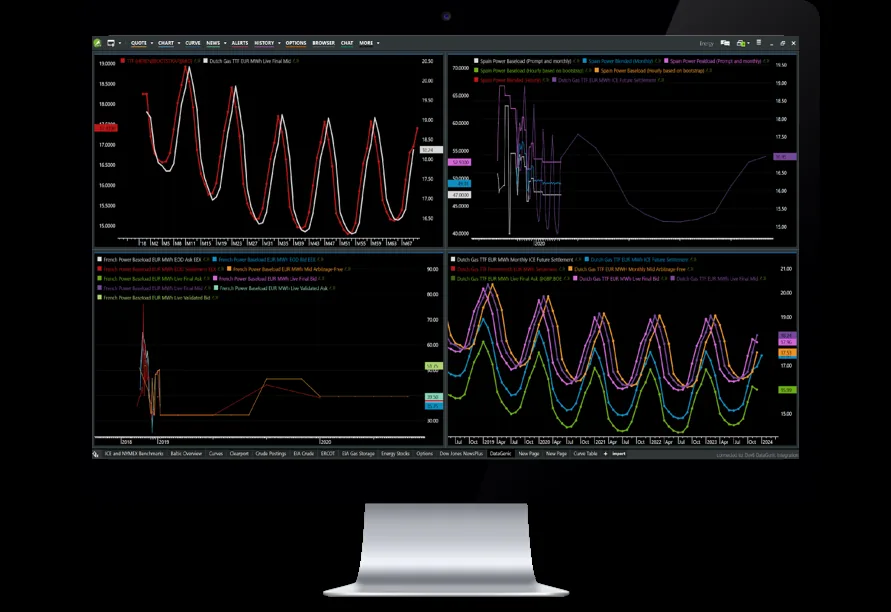Expand the CHART dropdown arrow
Screen dimensions: 891x612
179,43
